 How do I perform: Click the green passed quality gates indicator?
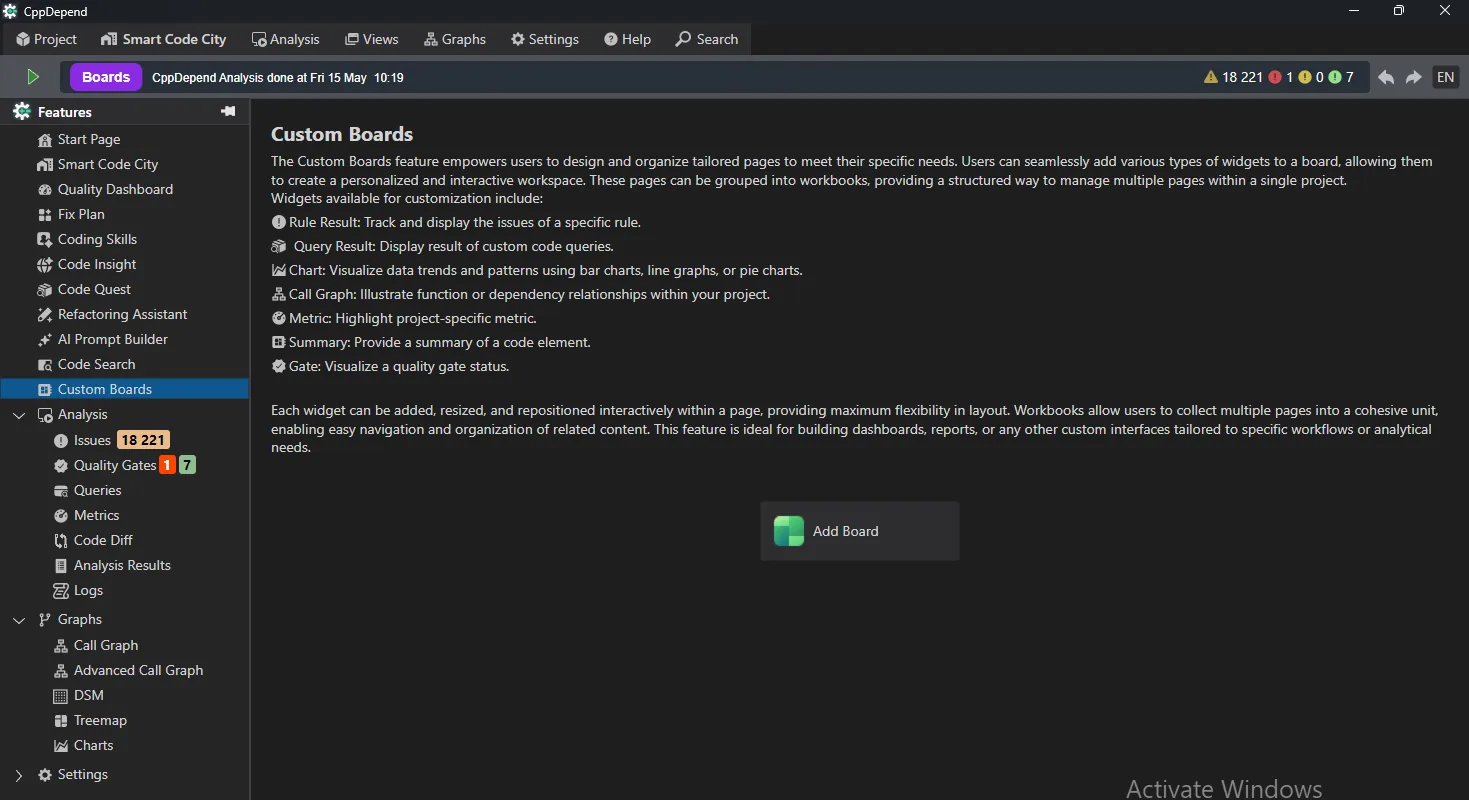coord(1335,77)
